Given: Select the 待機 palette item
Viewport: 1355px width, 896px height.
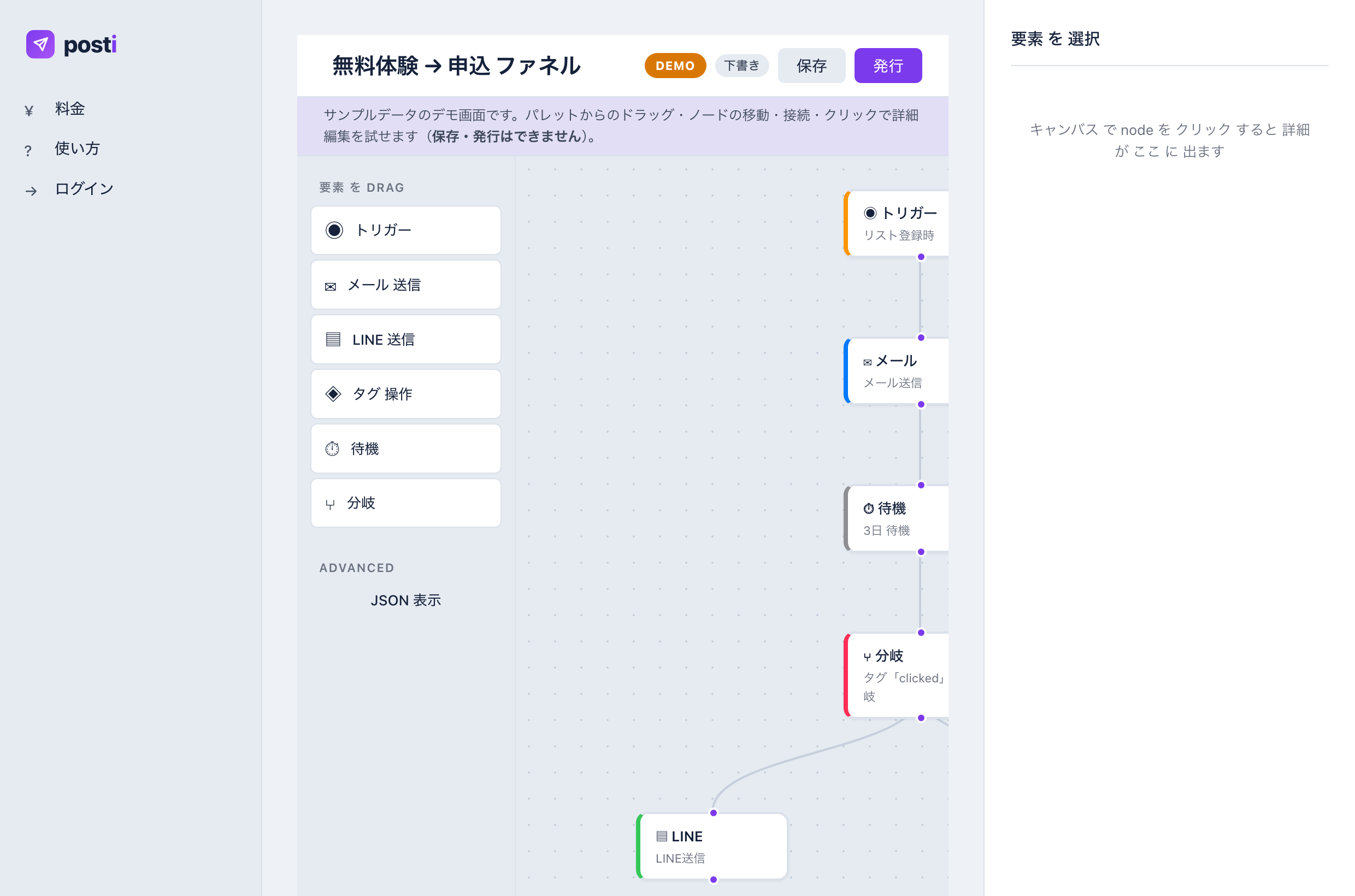Looking at the screenshot, I should (406, 449).
